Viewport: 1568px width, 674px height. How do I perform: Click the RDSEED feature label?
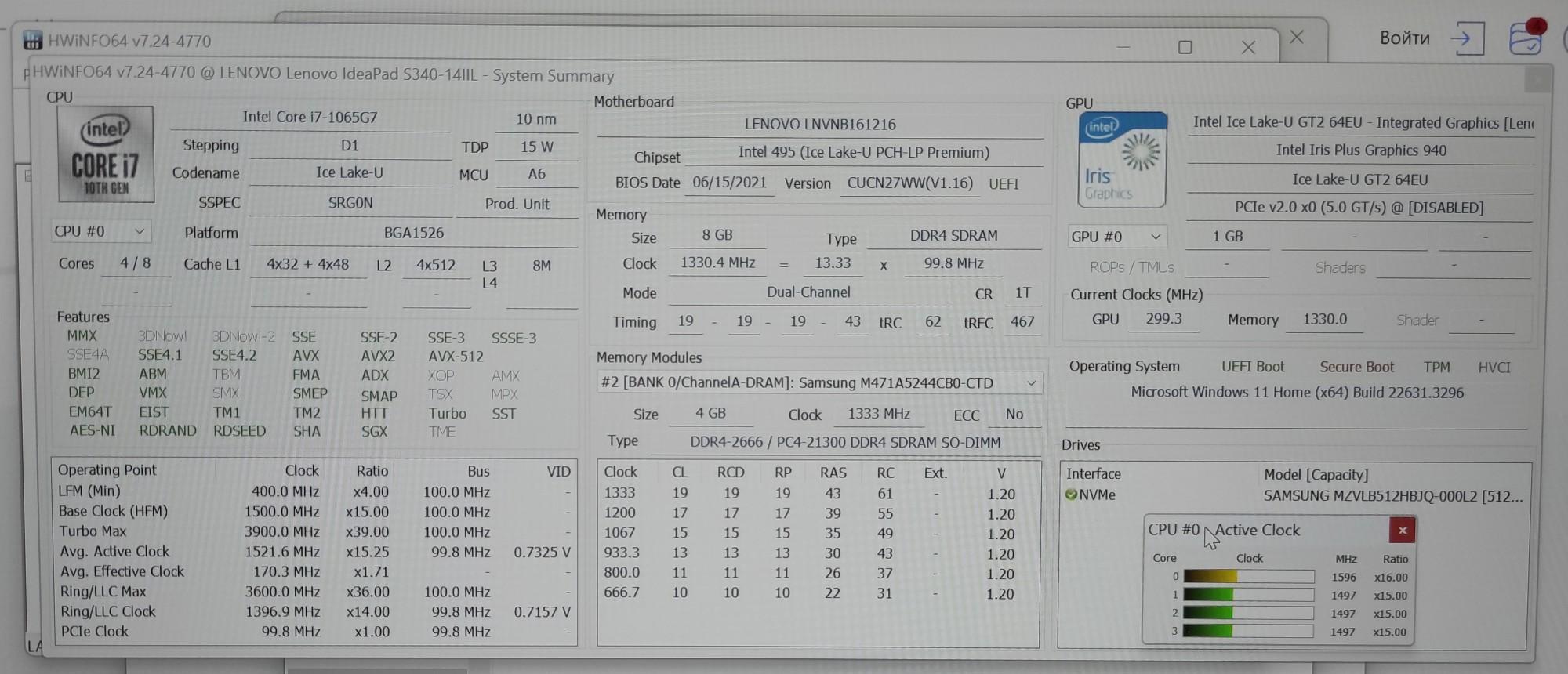239,430
